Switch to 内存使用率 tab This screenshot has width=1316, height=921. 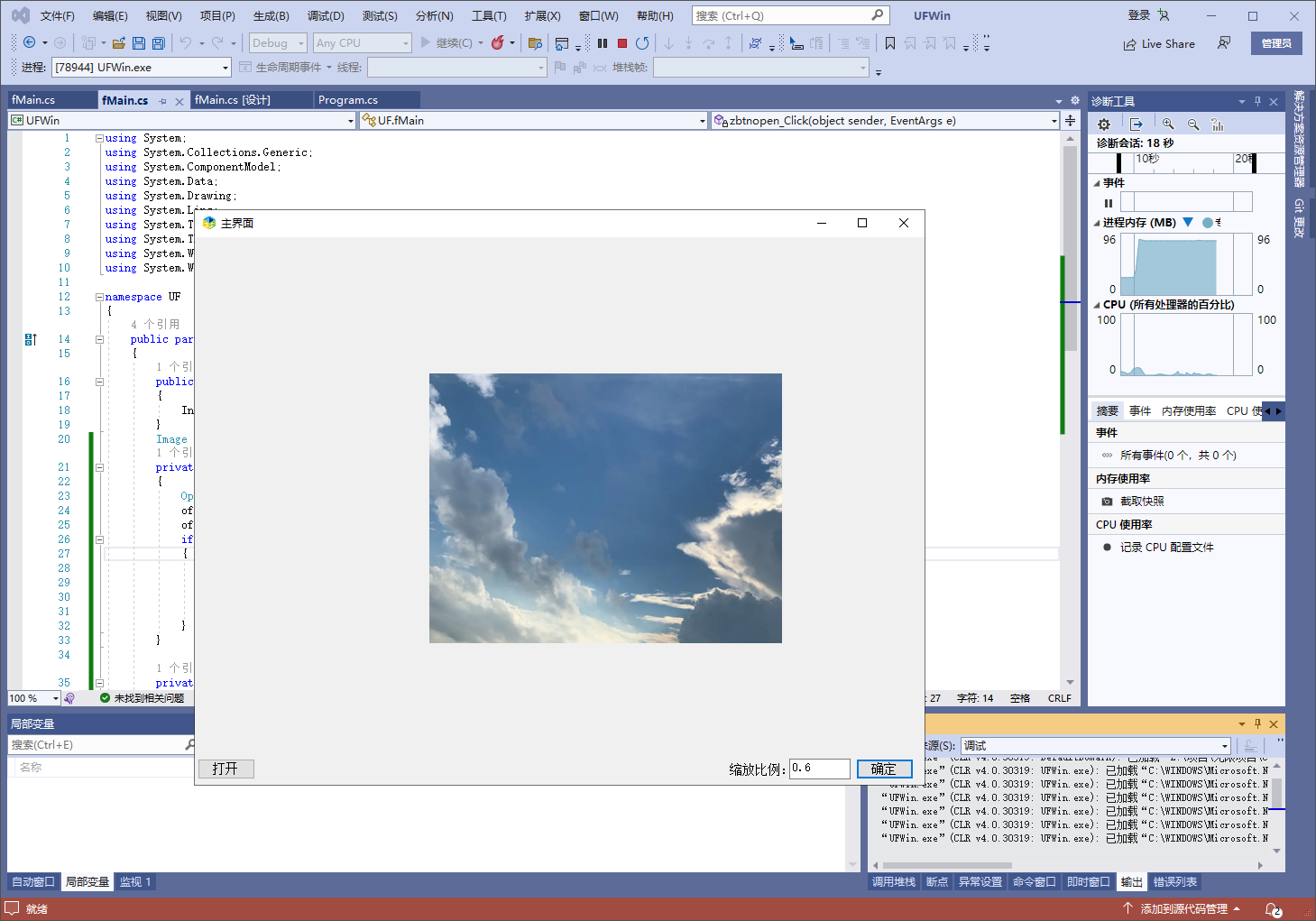pos(1189,411)
